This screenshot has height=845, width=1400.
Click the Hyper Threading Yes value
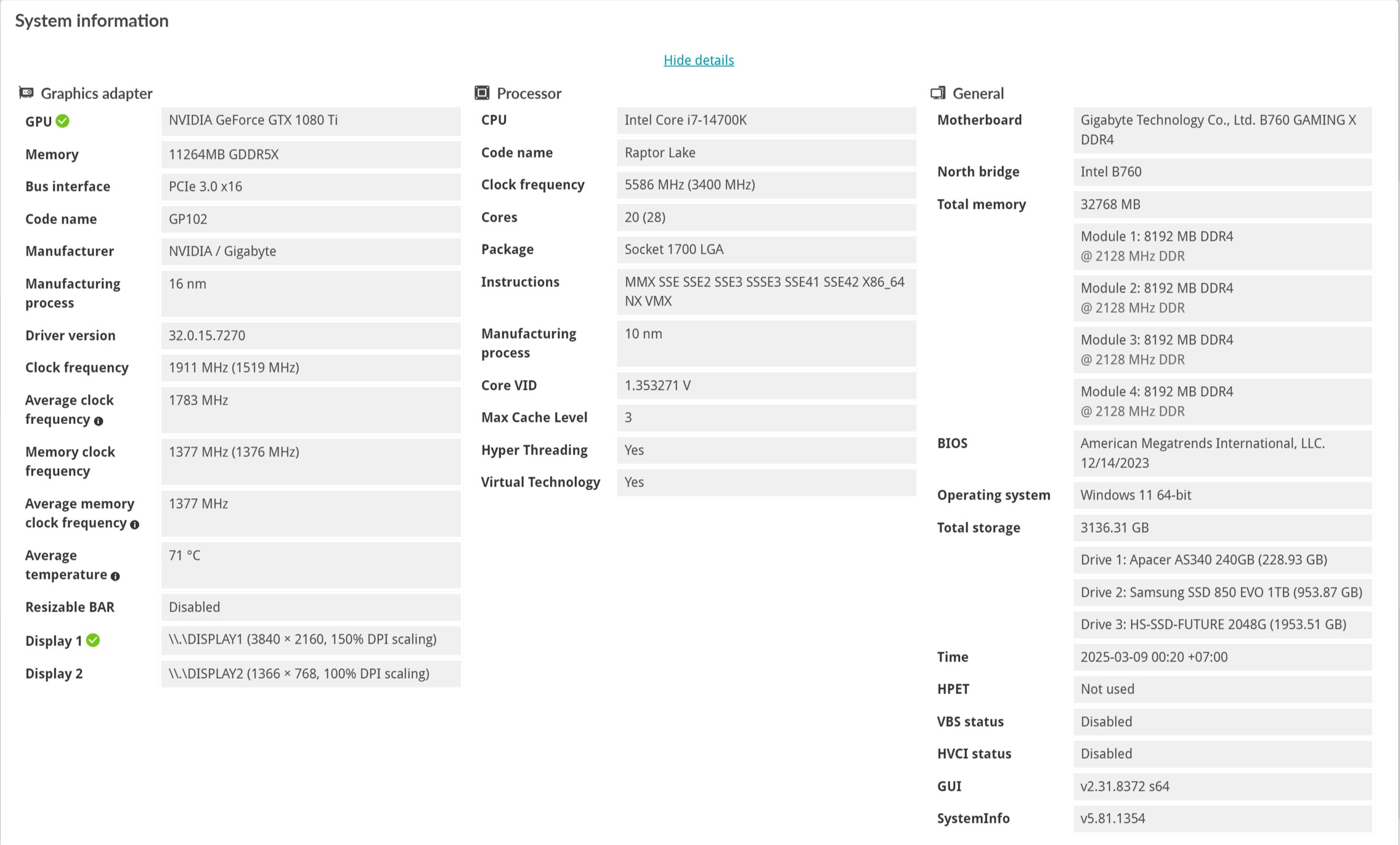point(767,450)
